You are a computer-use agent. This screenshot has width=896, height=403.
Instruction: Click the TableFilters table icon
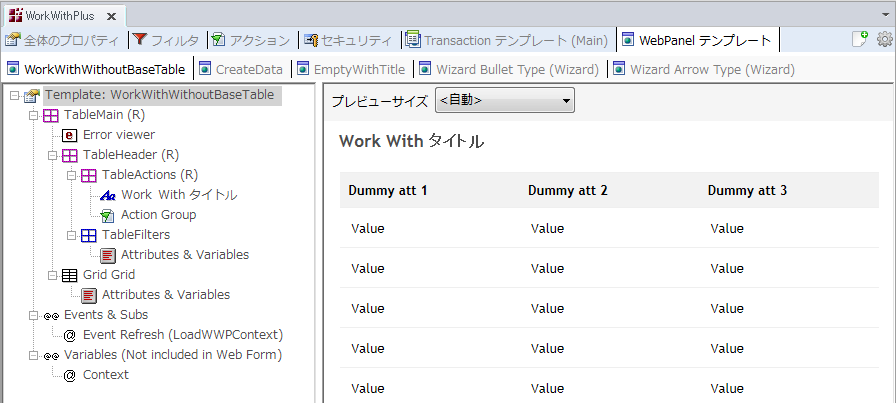point(89,235)
